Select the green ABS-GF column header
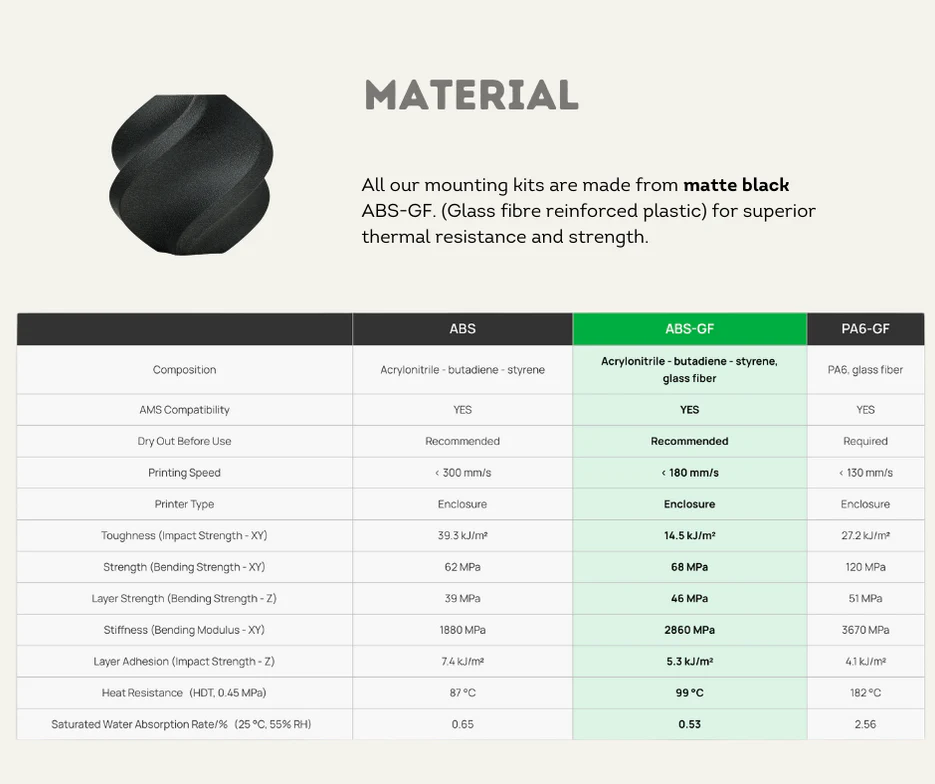 tap(689, 329)
